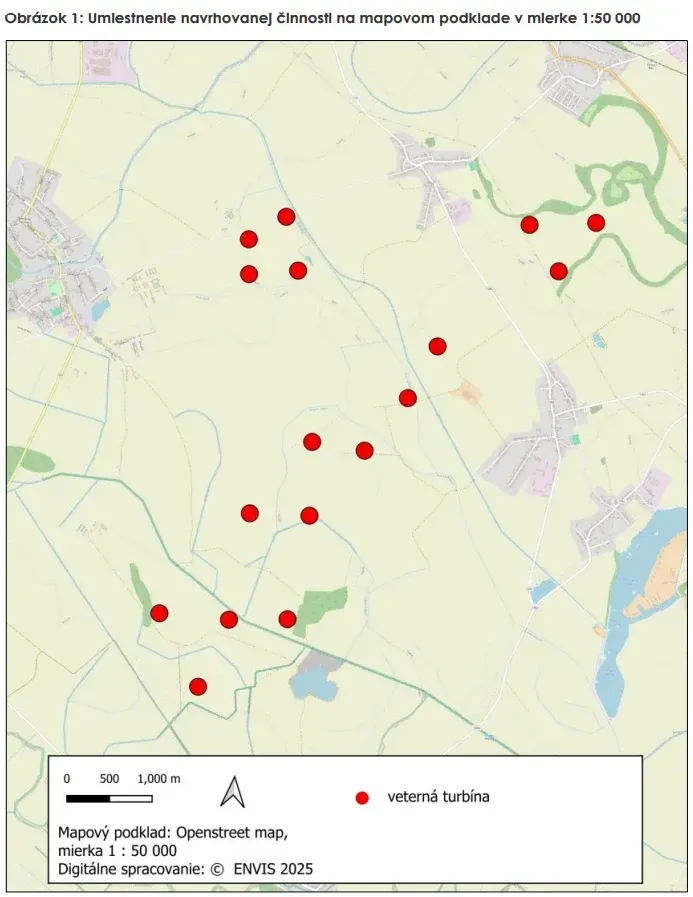Screen dimensions: 693x897
Task: Click the black segment of scale bar
Action: click(88, 798)
